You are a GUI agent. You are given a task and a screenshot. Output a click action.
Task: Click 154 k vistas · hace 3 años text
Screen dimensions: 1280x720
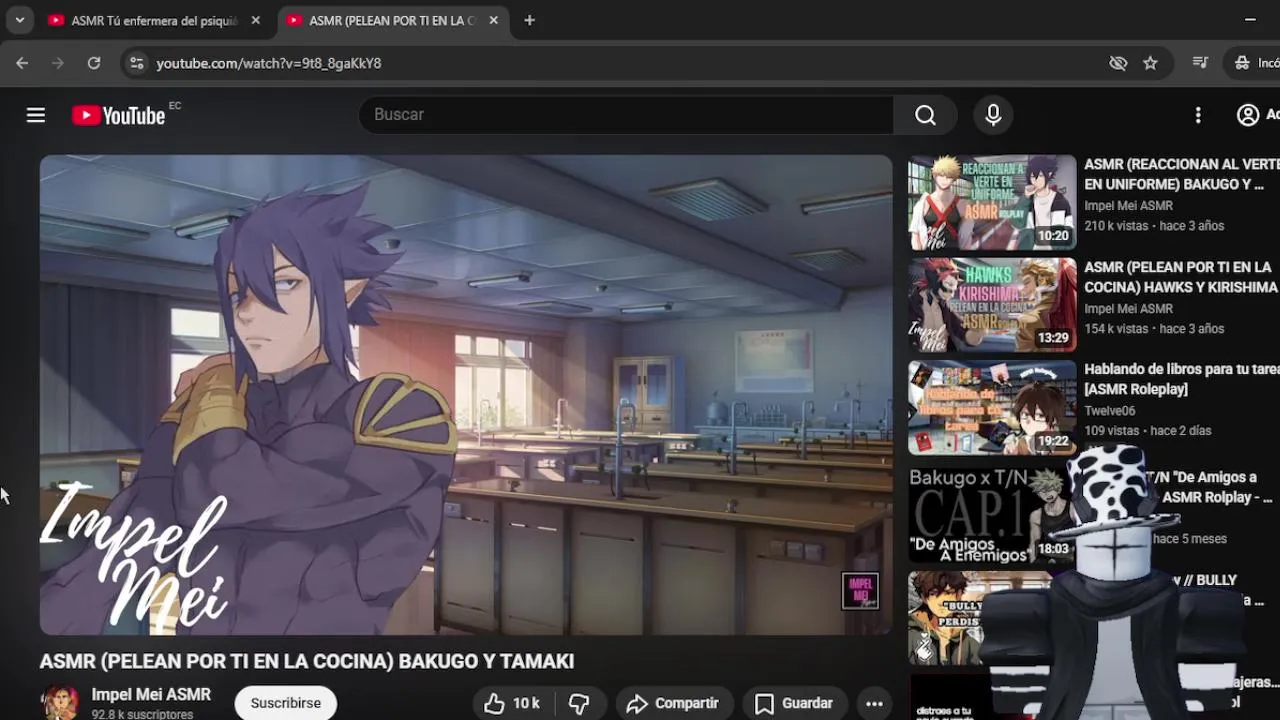(x=1154, y=329)
